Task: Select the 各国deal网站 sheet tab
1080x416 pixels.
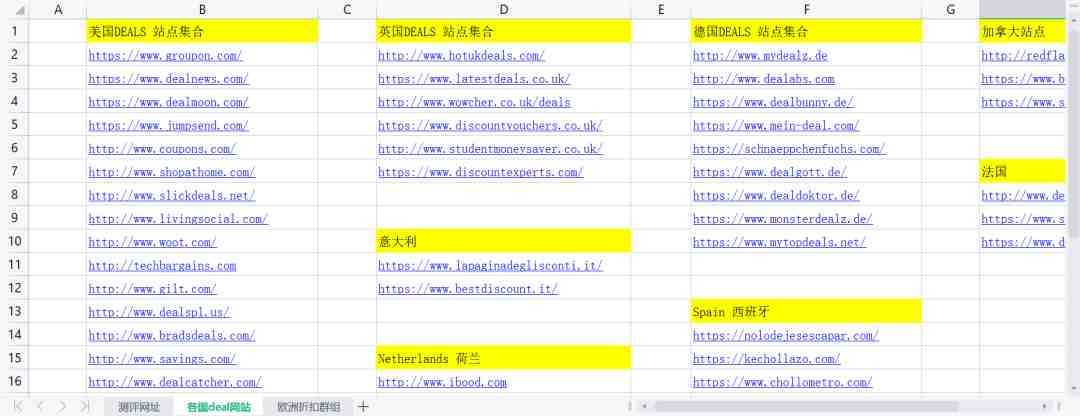Action: (x=218, y=407)
